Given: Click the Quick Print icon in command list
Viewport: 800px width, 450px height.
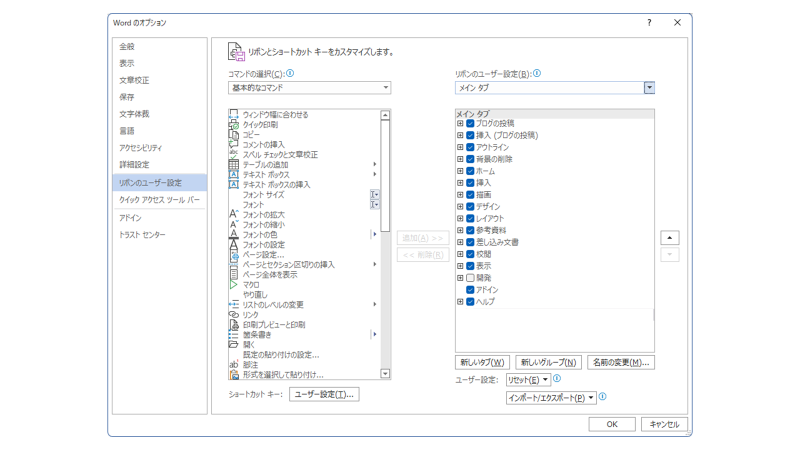Looking at the screenshot, I should [234, 124].
